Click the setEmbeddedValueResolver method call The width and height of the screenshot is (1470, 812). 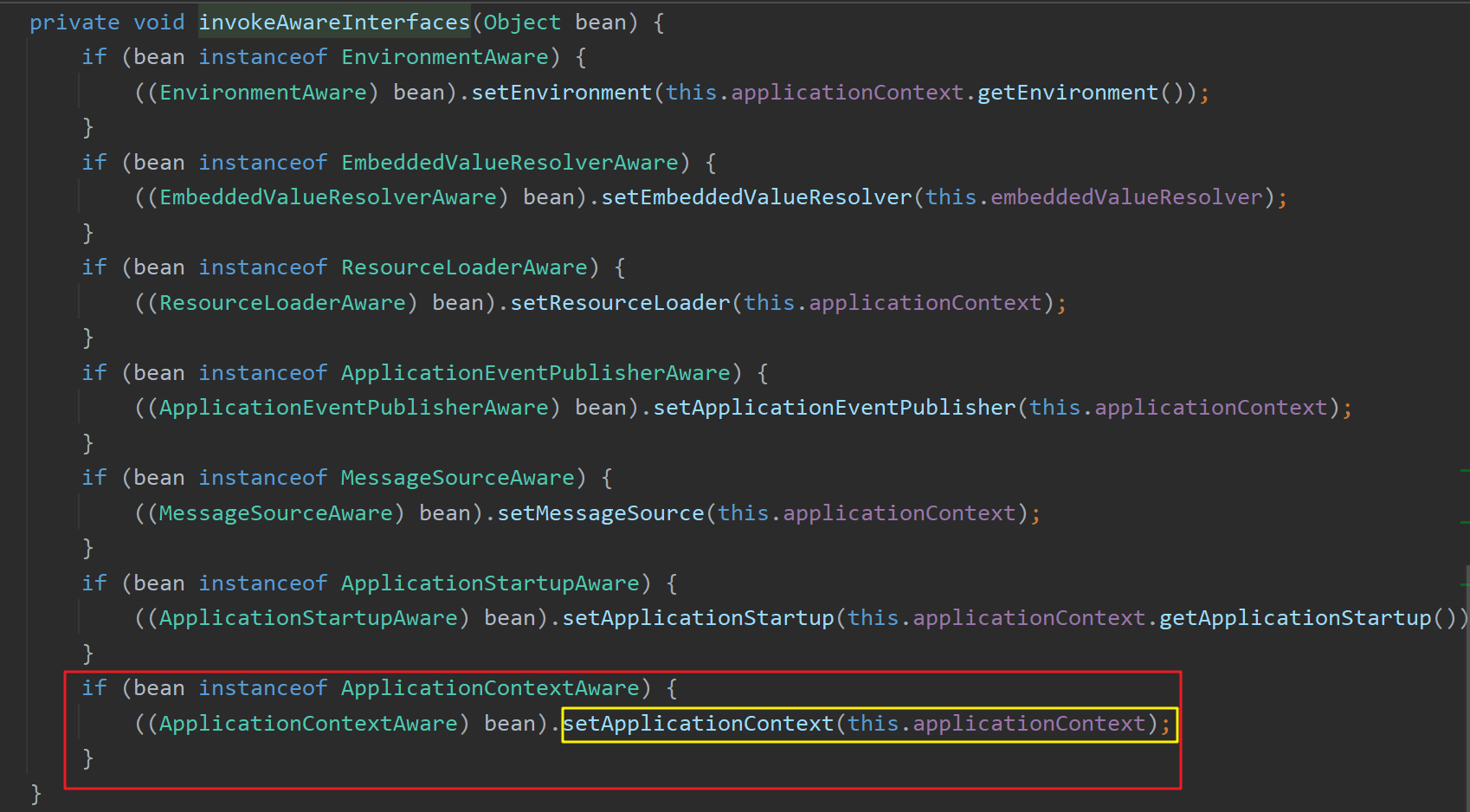click(757, 197)
